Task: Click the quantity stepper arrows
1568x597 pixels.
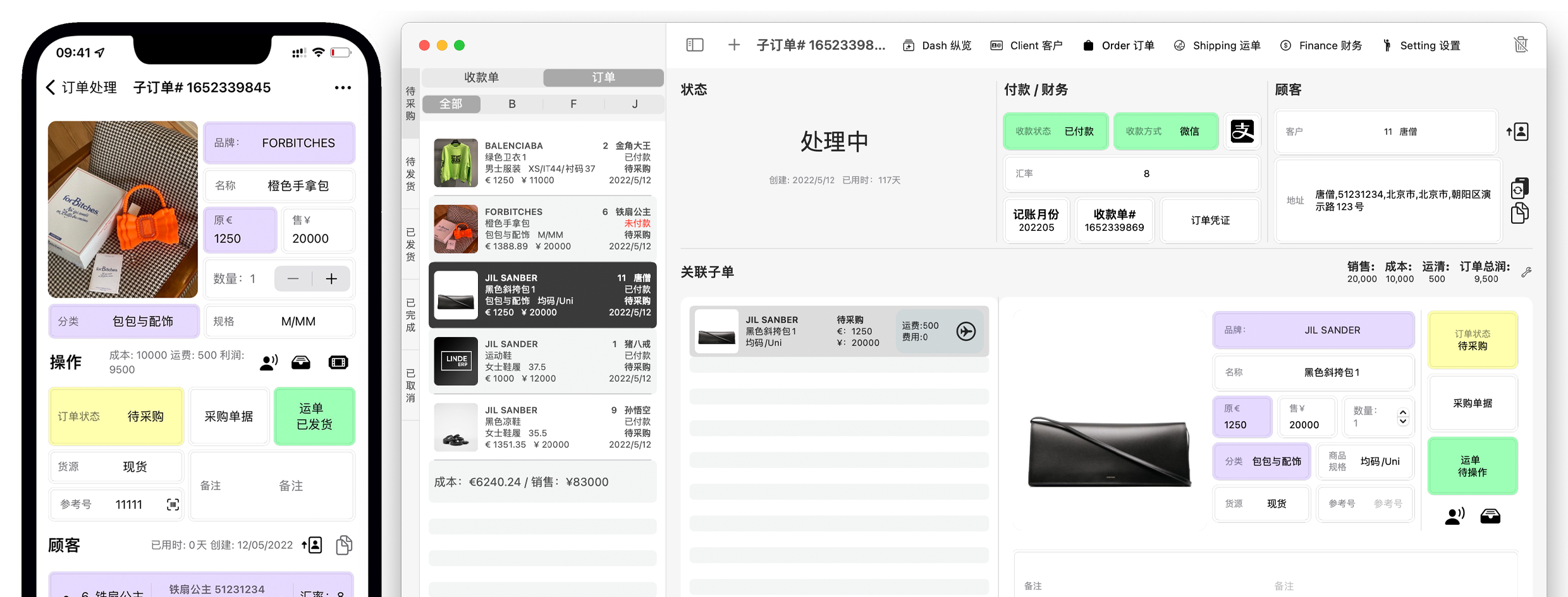Action: tap(1403, 417)
